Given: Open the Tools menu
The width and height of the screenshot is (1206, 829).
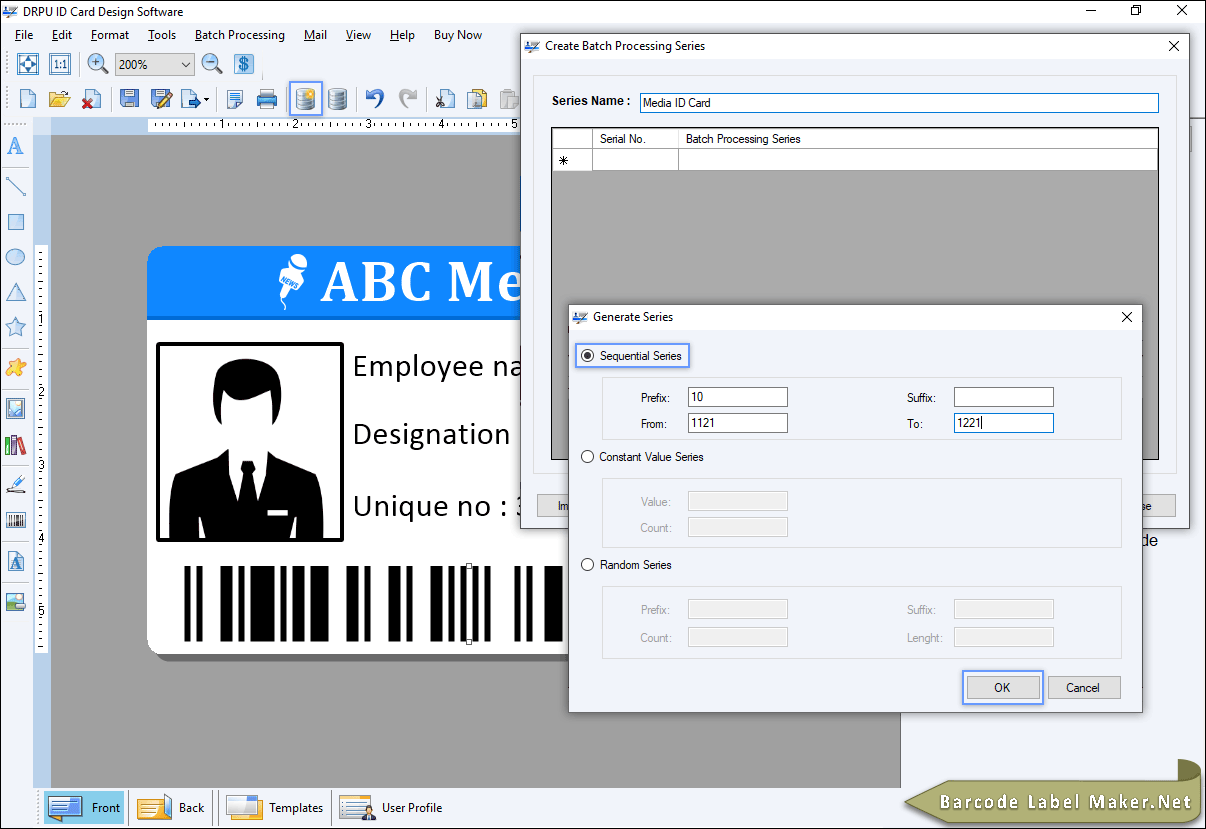Looking at the screenshot, I should (x=162, y=35).
